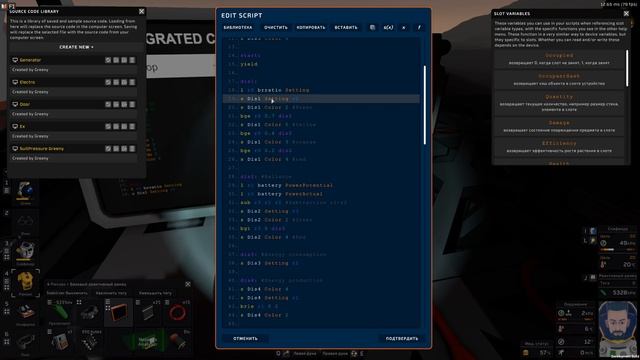Close the Source Code Library panel
This screenshot has width=640, height=360.
click(x=142, y=11)
